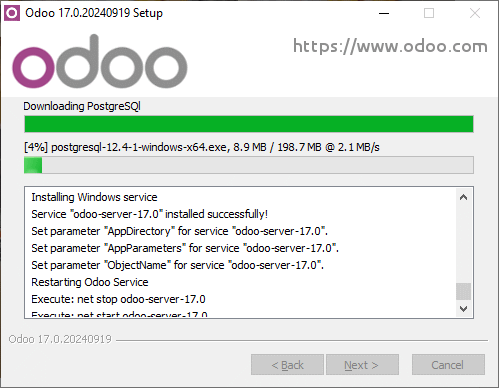
Task: Click the Odoo icon in title bar
Action: tap(12, 13)
